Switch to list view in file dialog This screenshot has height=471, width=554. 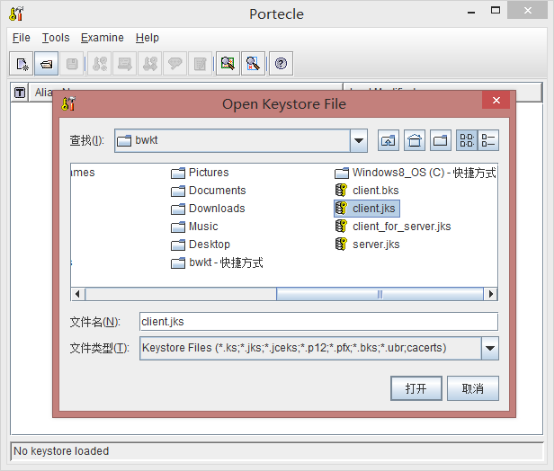[467, 141]
